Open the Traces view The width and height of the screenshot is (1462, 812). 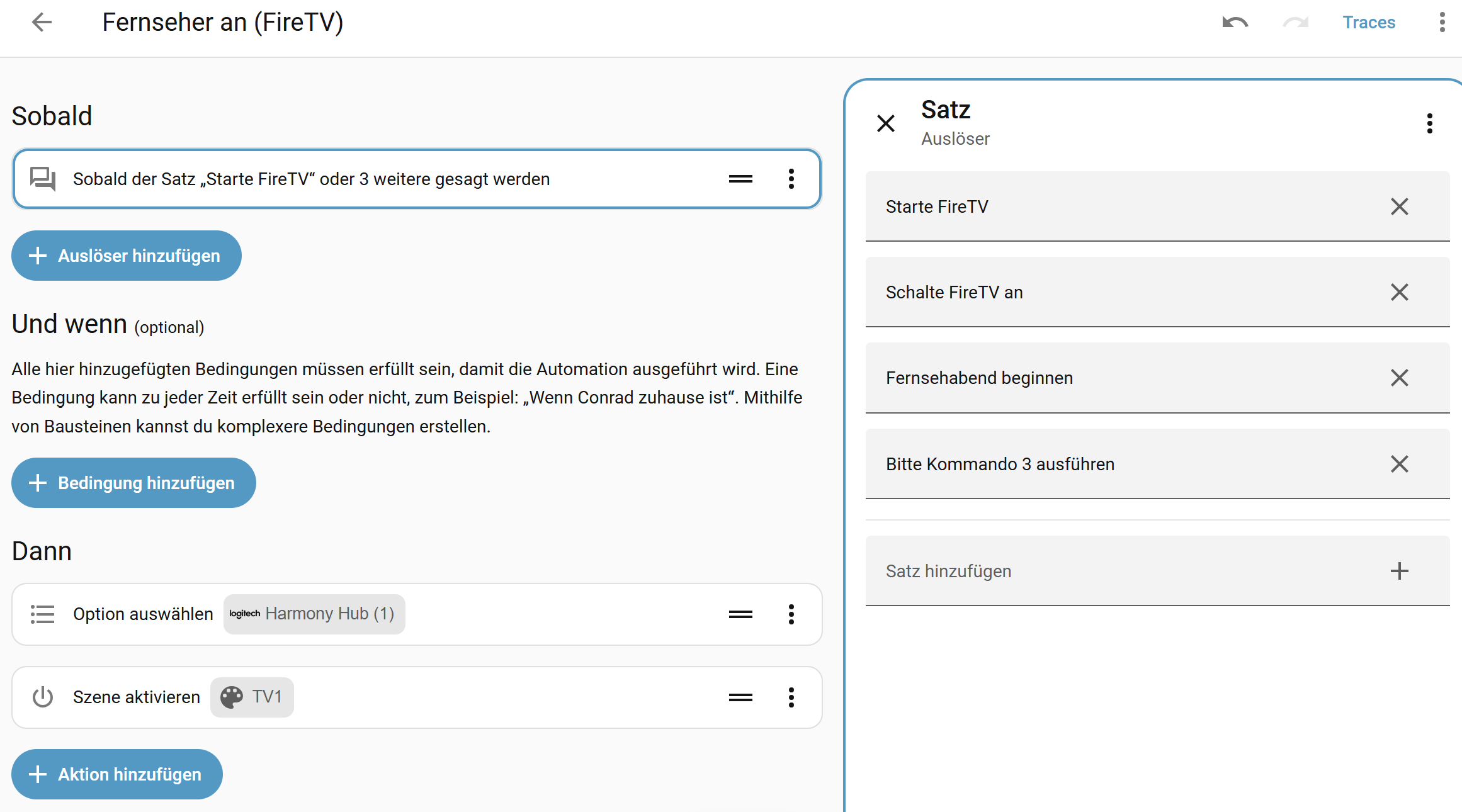click(1369, 23)
